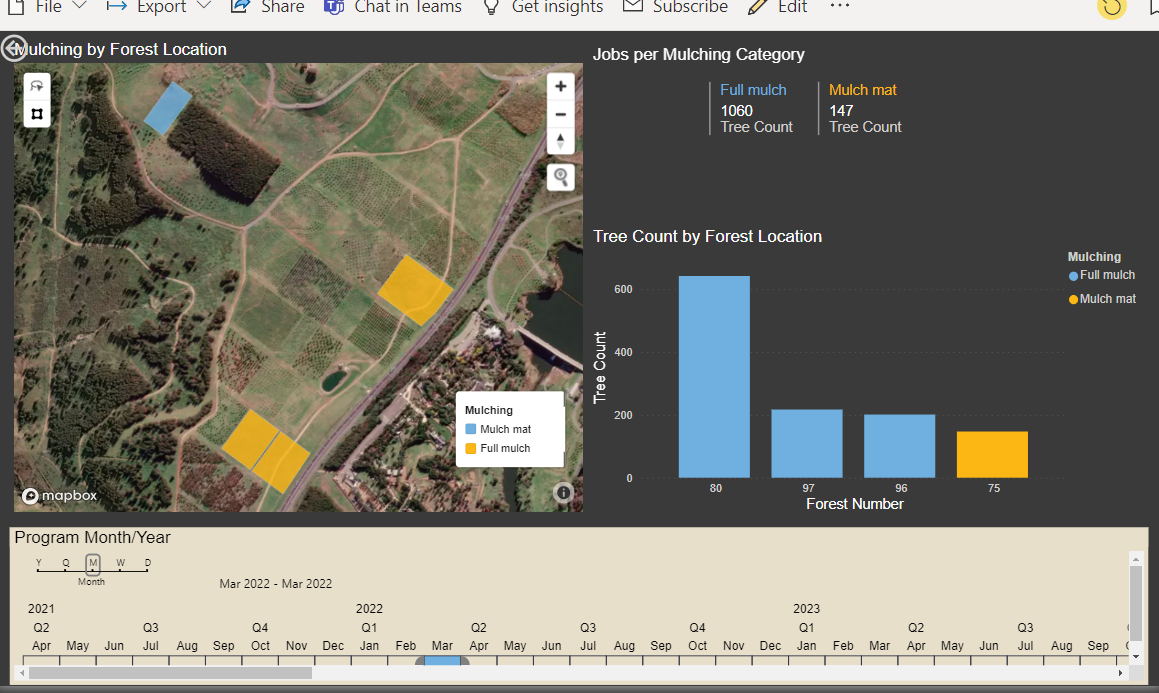Select Month granularity on timeline
Image resolution: width=1159 pixels, height=693 pixels.
point(92,564)
